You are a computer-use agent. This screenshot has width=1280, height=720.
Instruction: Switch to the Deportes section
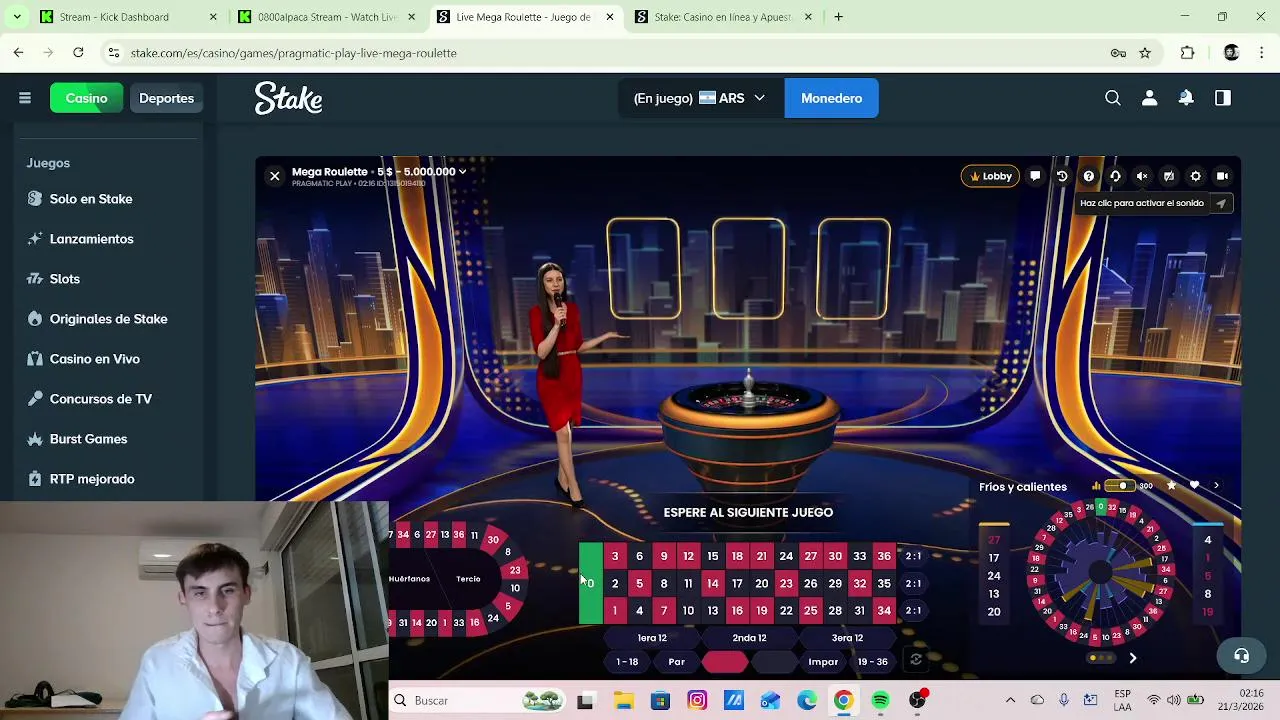pos(166,98)
